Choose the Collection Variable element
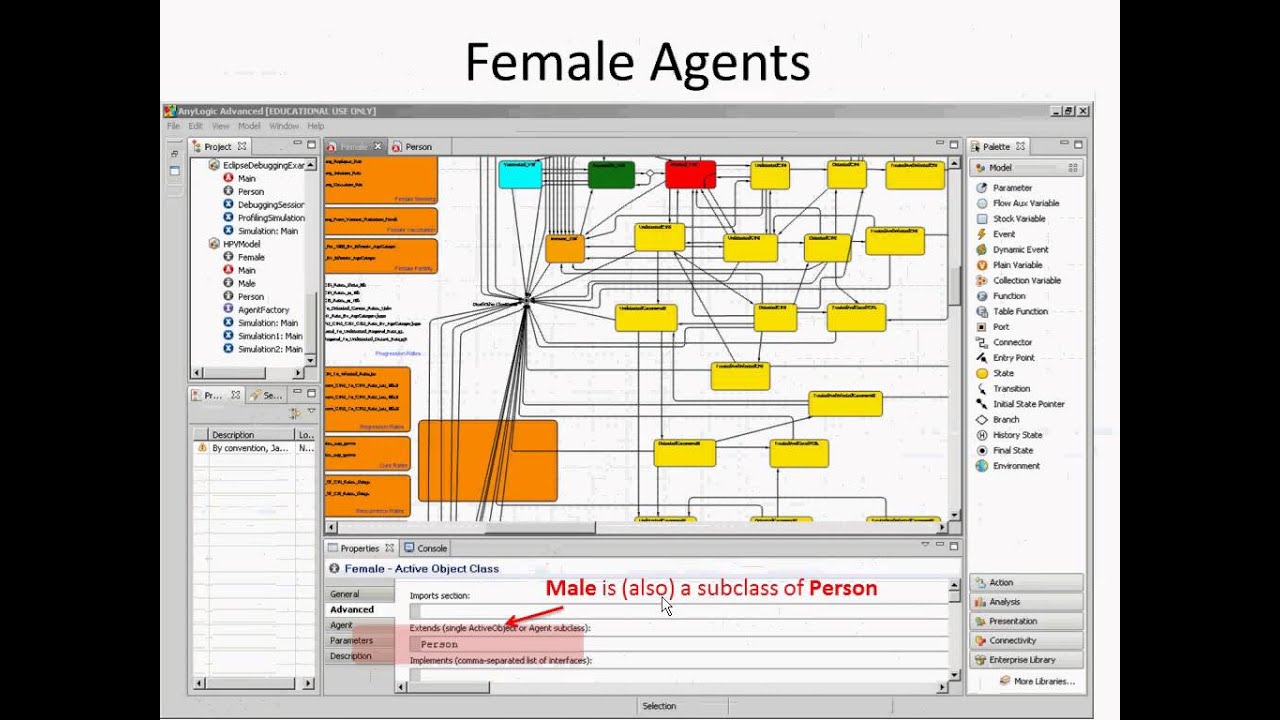 pos(1026,280)
